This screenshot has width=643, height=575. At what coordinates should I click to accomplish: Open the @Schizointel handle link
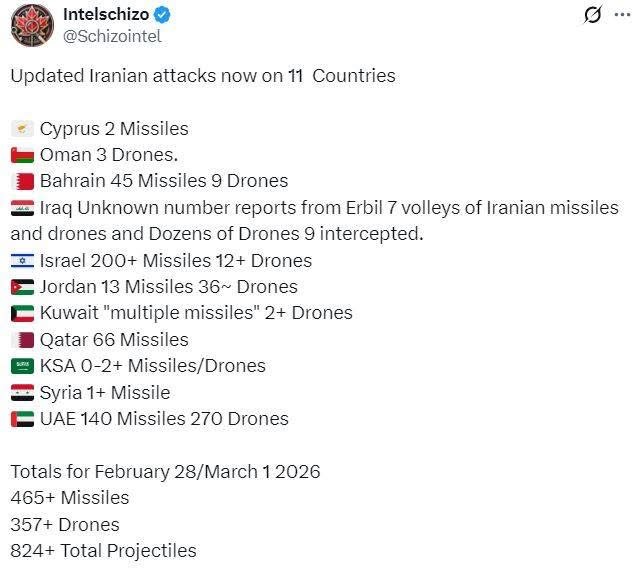click(x=112, y=36)
